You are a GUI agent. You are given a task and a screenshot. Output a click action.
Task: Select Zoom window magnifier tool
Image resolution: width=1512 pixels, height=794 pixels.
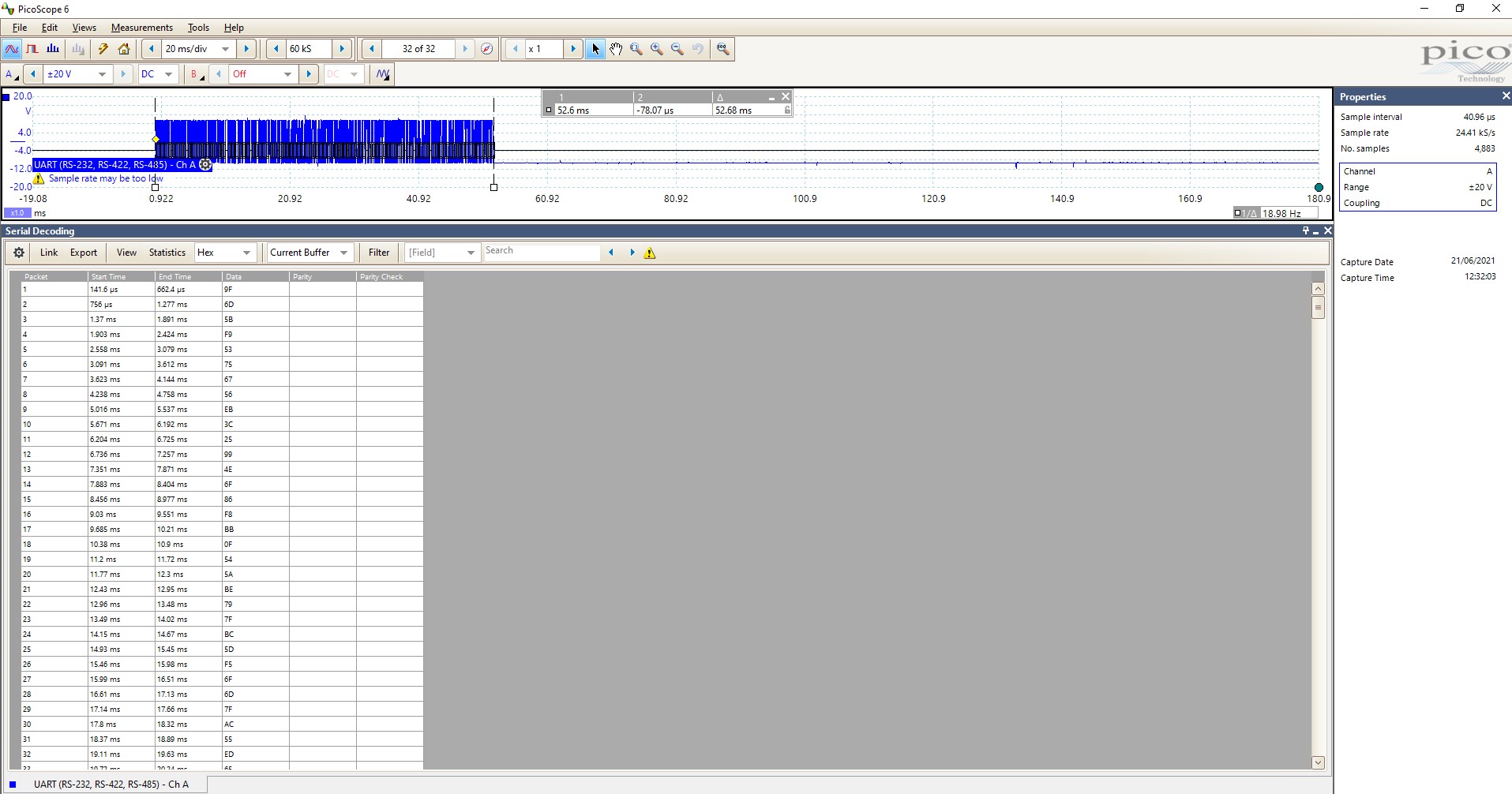636,49
